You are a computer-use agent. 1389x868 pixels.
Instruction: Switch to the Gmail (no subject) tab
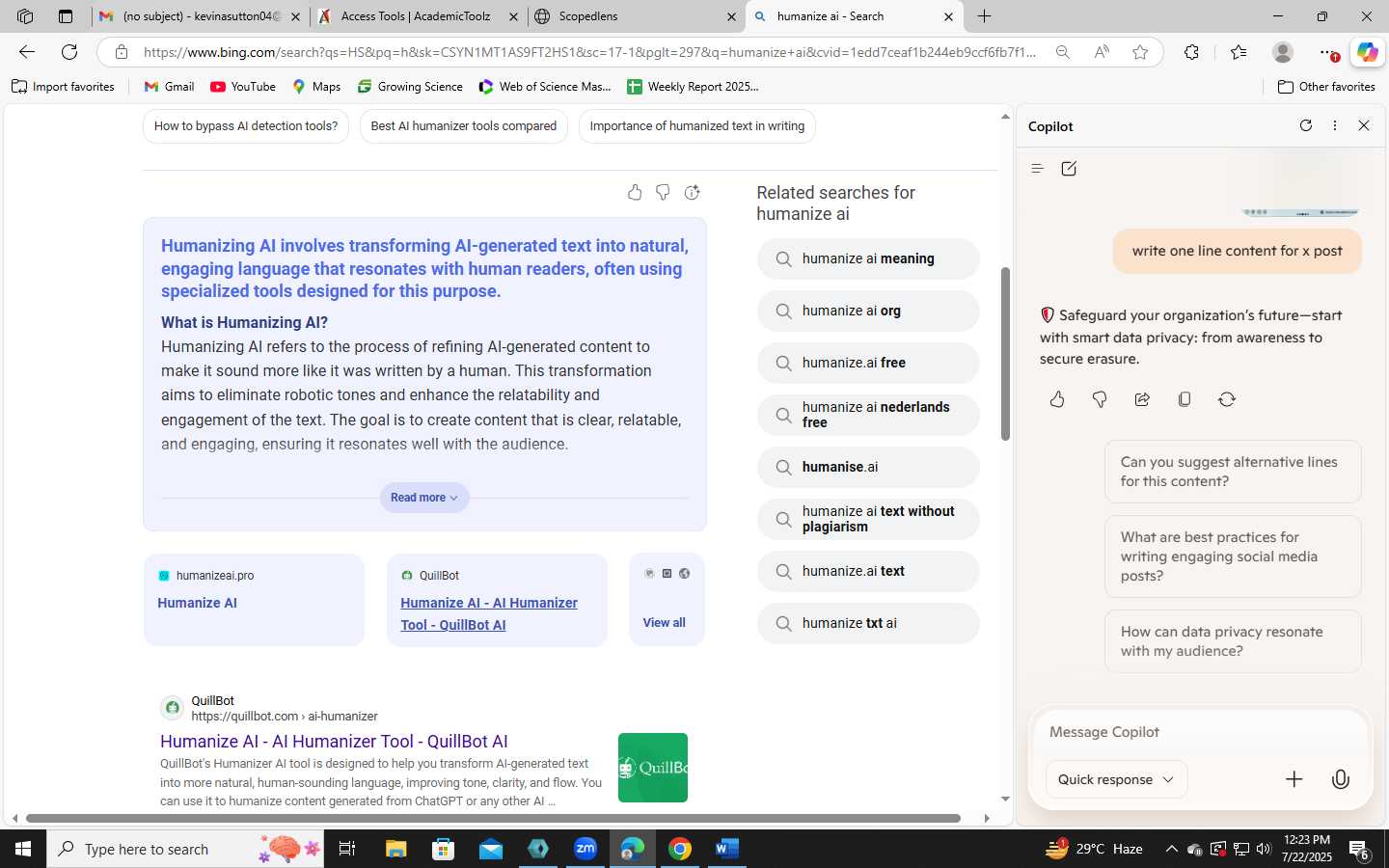[x=201, y=16]
